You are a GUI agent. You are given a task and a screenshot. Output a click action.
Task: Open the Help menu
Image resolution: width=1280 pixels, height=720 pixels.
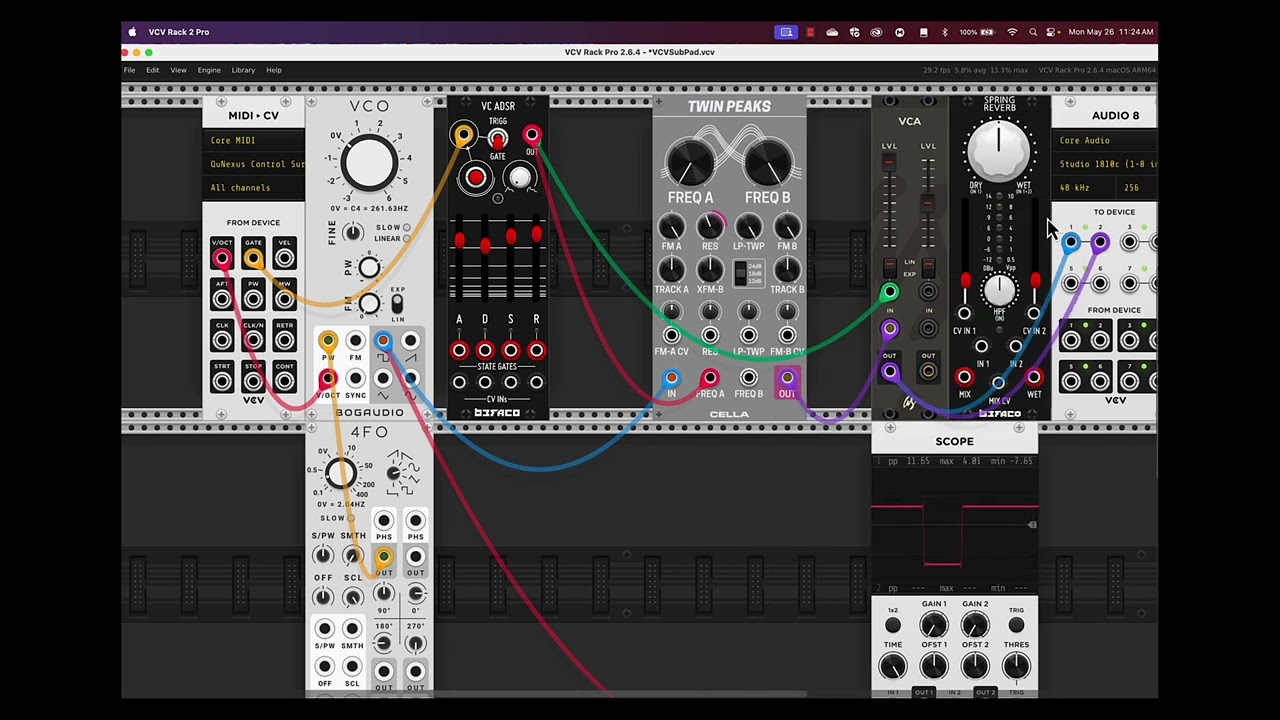click(273, 70)
